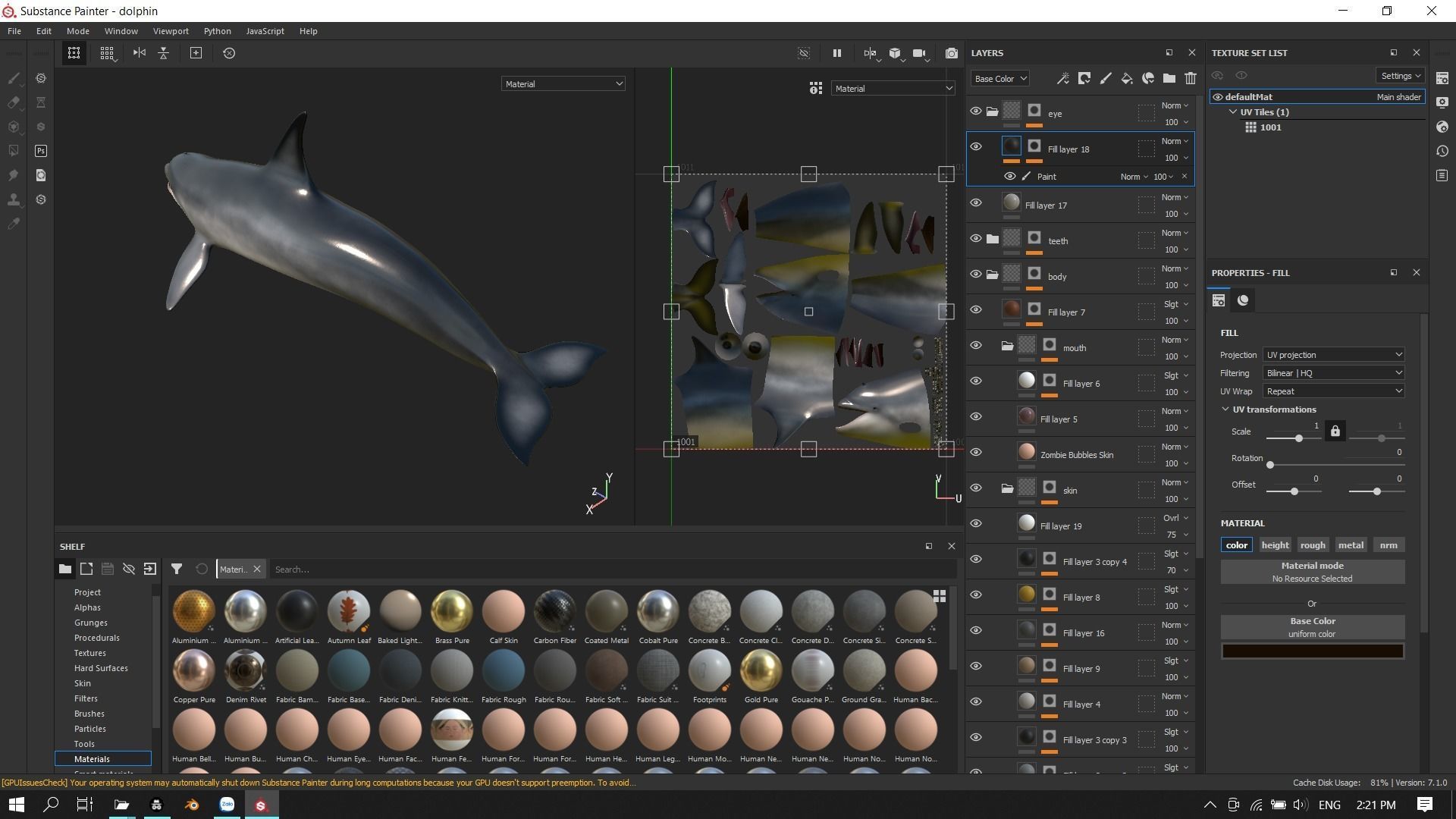Create a new folder in Layers
The image size is (1456, 819).
(x=1169, y=78)
